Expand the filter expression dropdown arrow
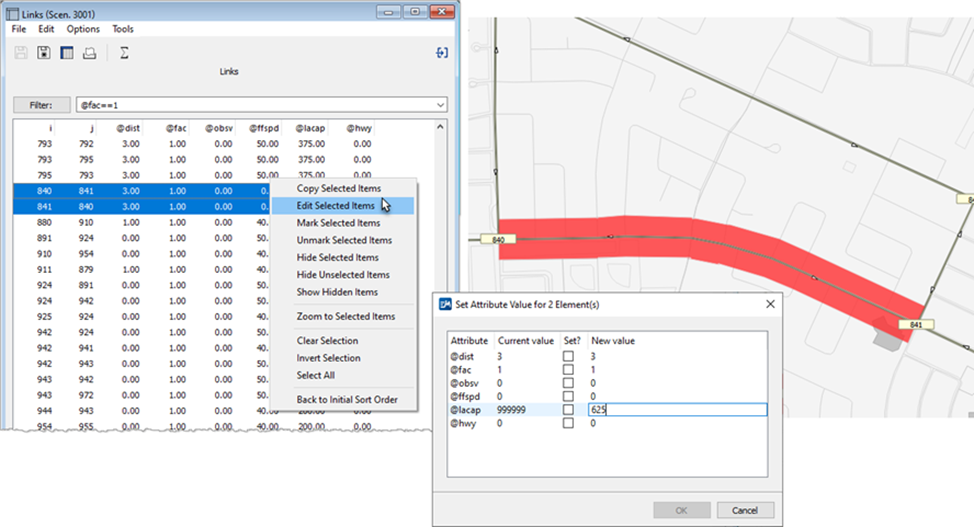This screenshot has height=527, width=974. tap(440, 105)
